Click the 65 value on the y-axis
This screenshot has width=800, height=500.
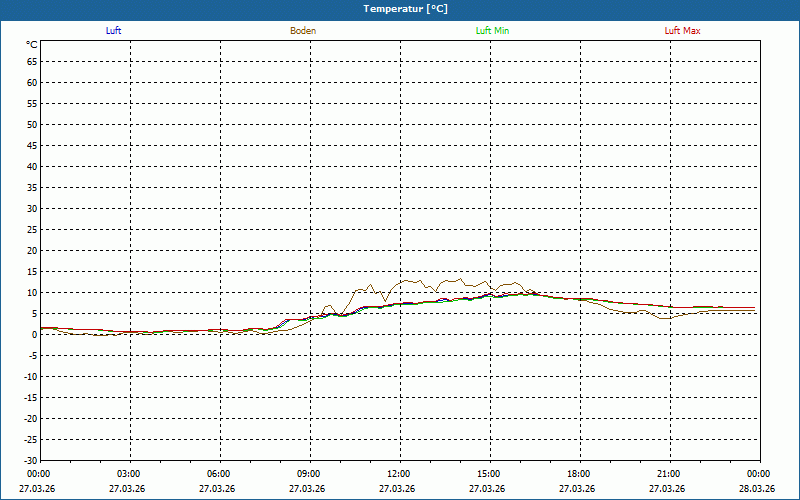32,62
